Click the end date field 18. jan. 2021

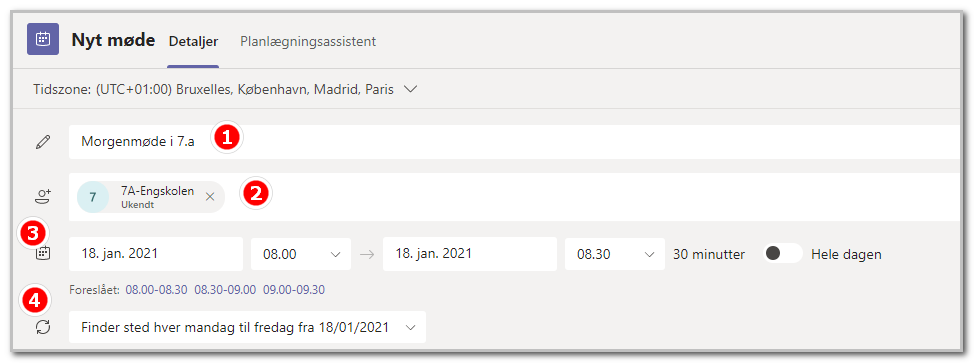click(470, 254)
